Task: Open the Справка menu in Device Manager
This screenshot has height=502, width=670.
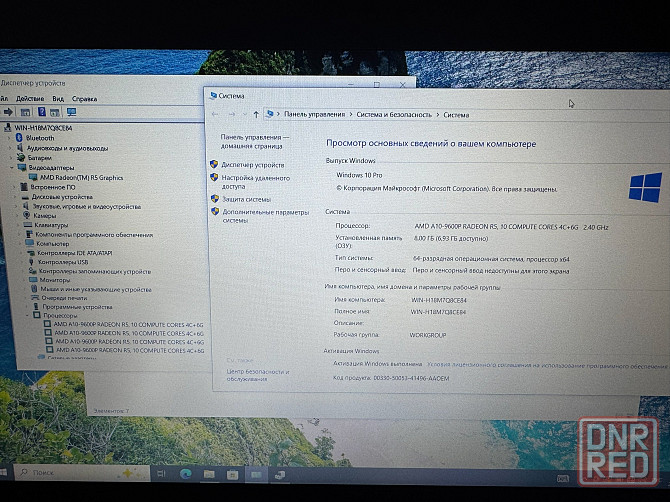Action: [84, 99]
